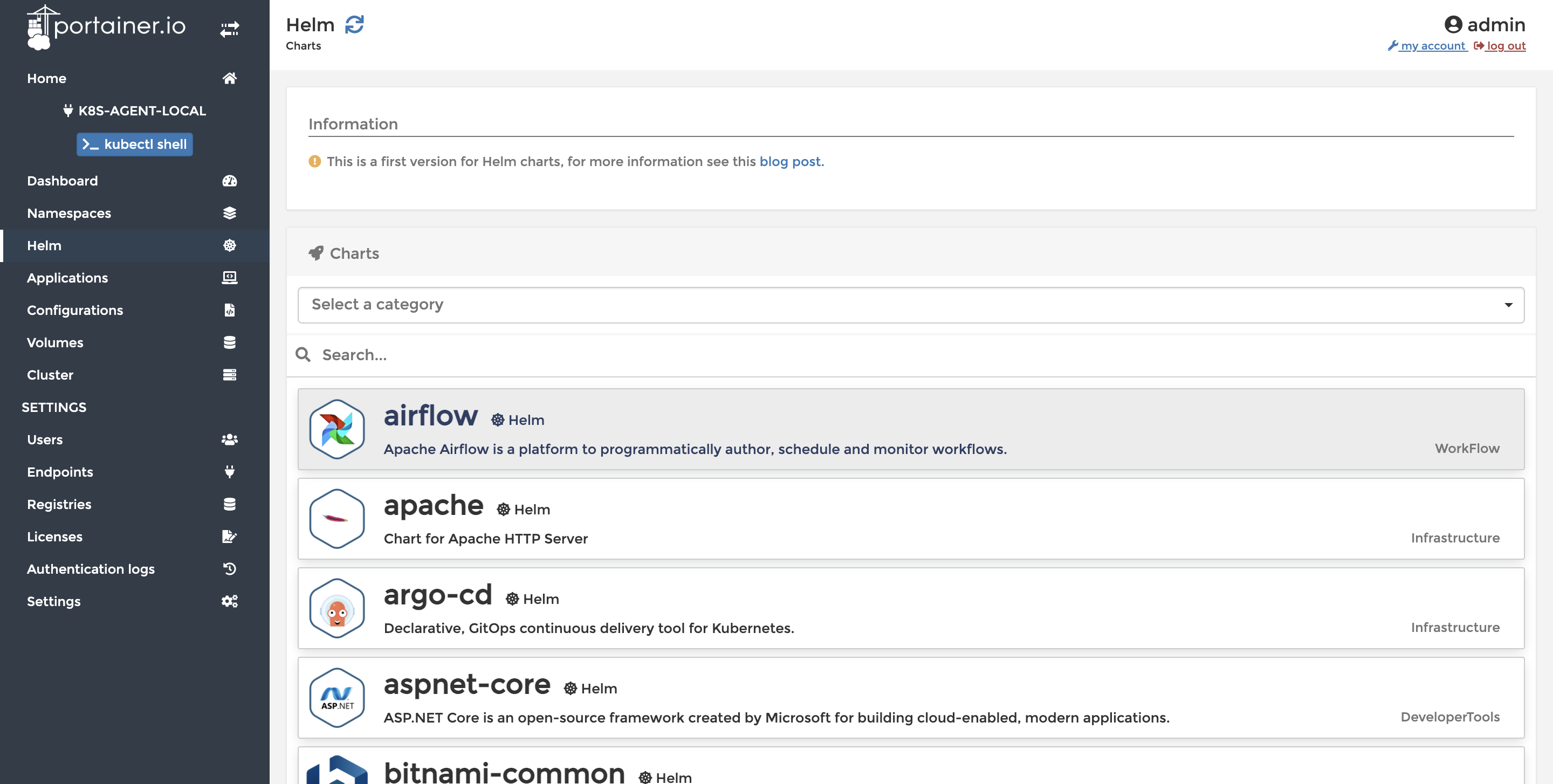Open the kubectl shell
The image size is (1553, 784).
pyautogui.click(x=134, y=144)
